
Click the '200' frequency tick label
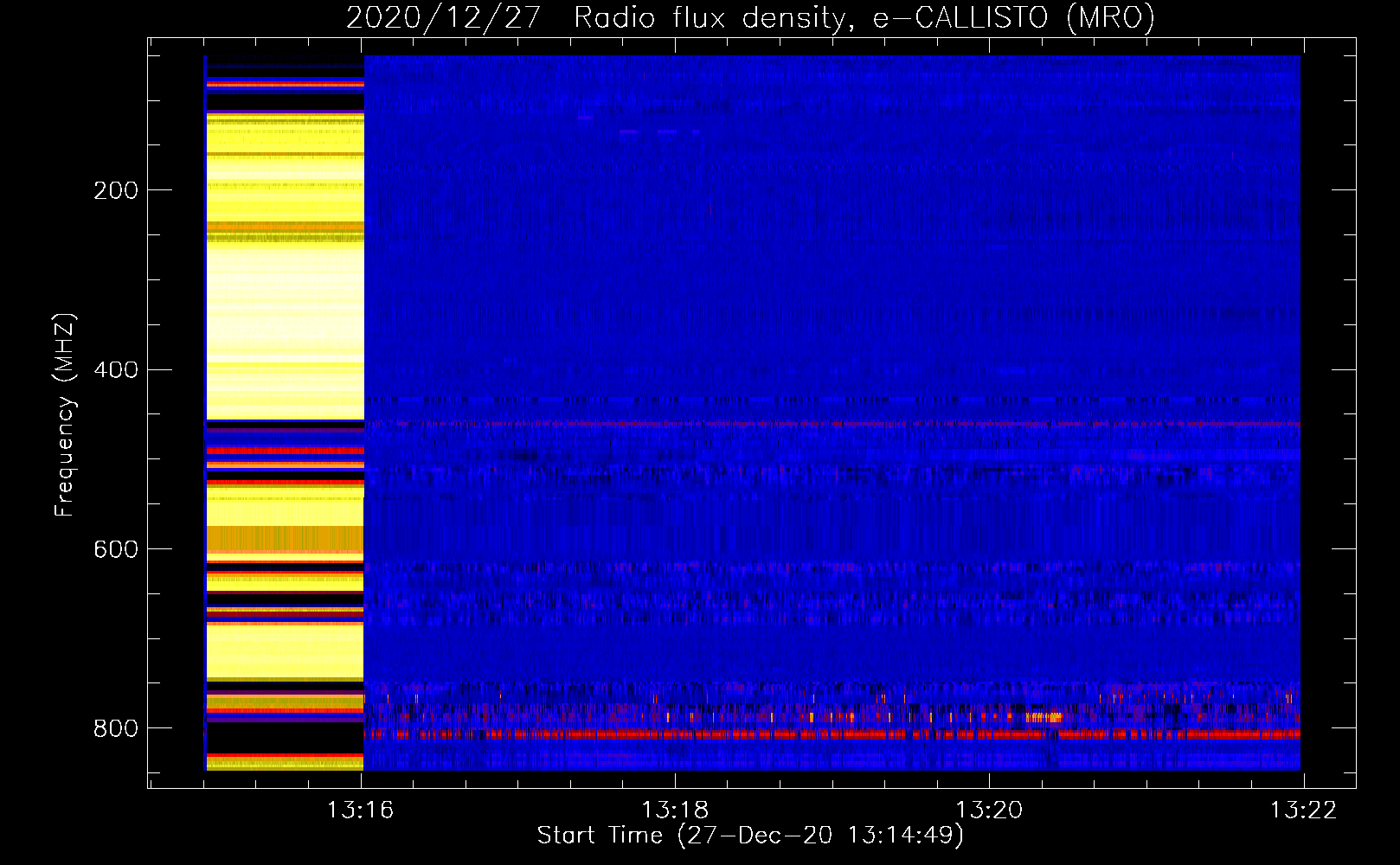(116, 190)
